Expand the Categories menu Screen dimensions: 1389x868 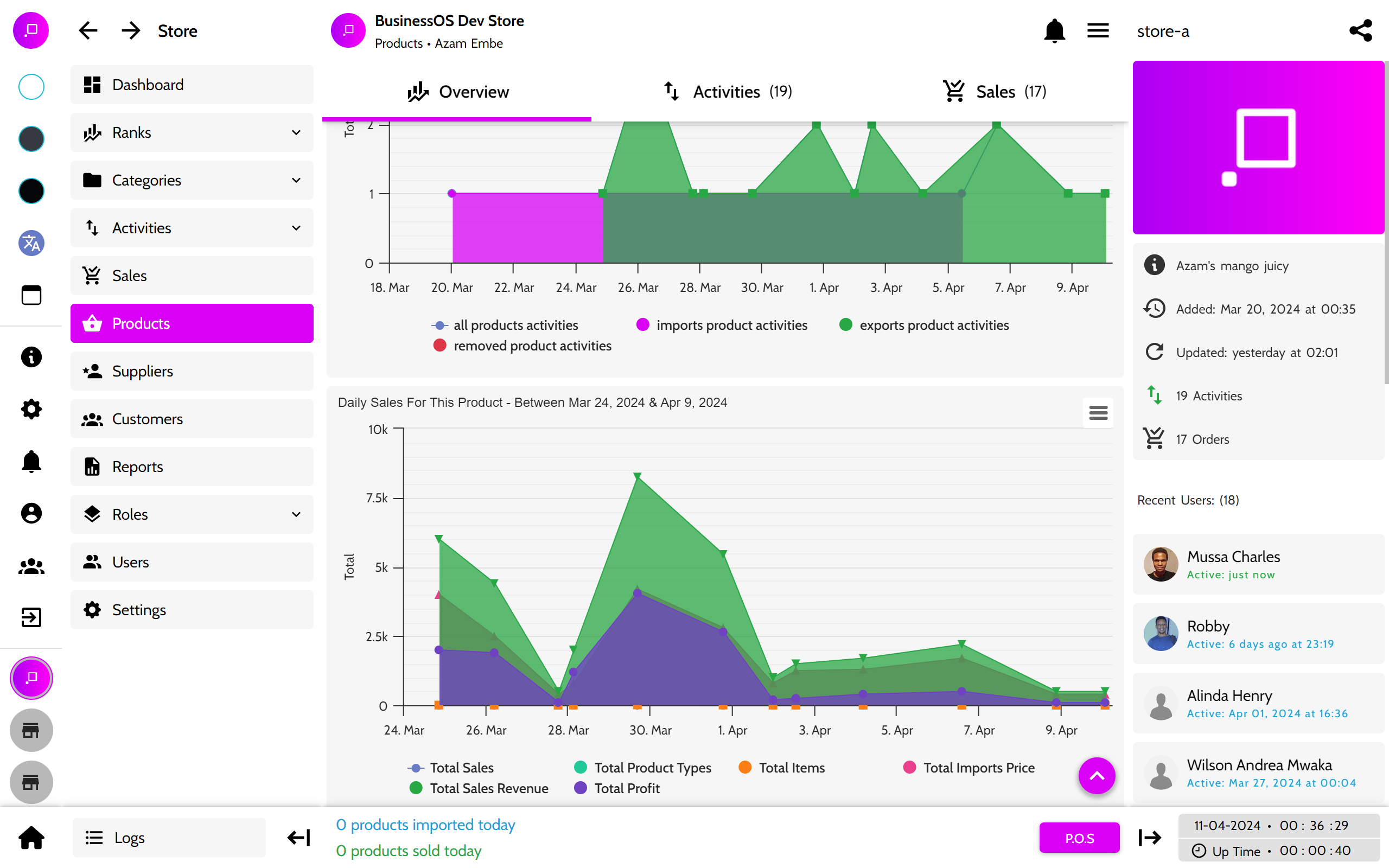(x=192, y=180)
